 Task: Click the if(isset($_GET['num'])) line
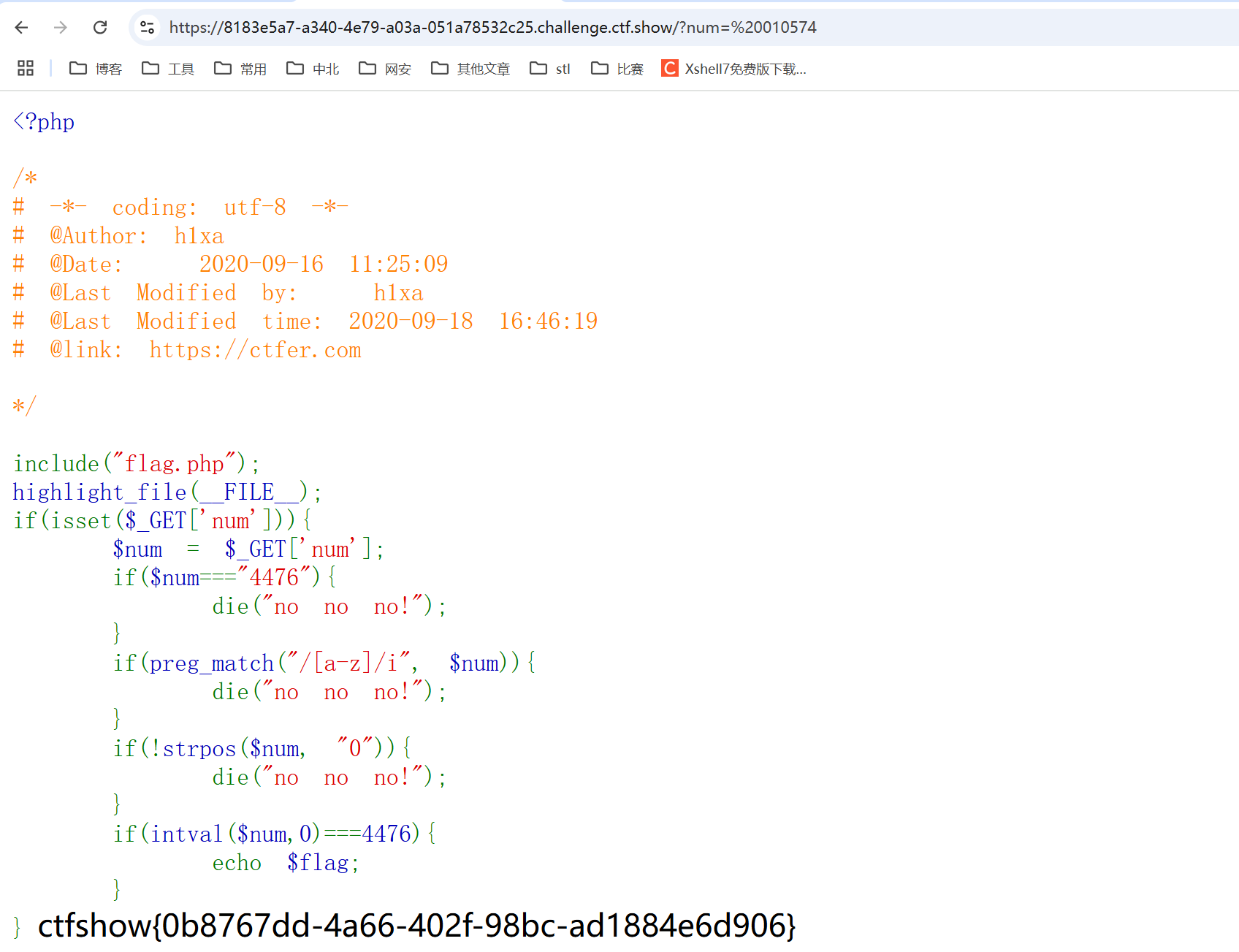[163, 521]
